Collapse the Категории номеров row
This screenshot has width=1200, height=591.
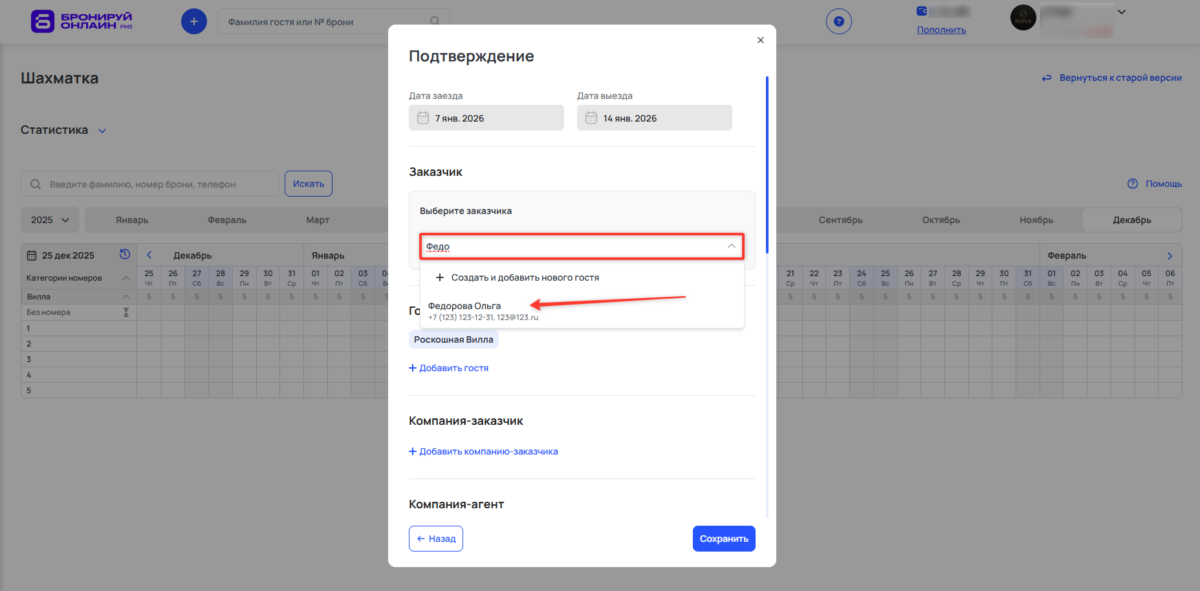[x=125, y=278]
